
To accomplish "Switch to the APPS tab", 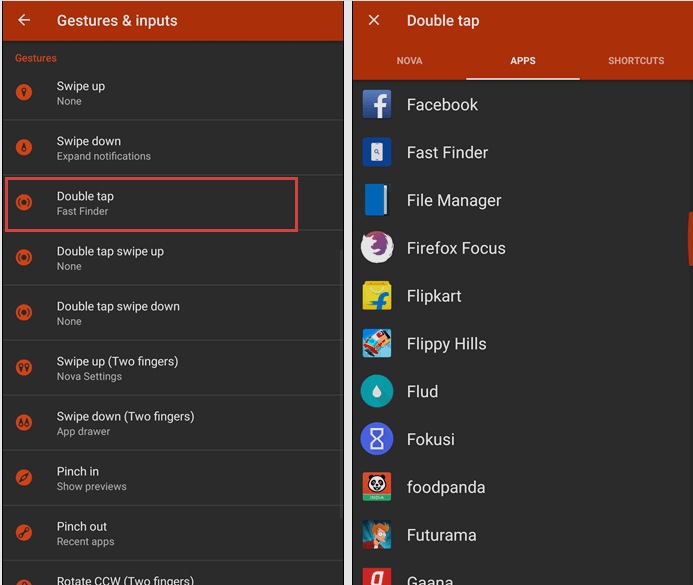I will pyautogui.click(x=523, y=61).
